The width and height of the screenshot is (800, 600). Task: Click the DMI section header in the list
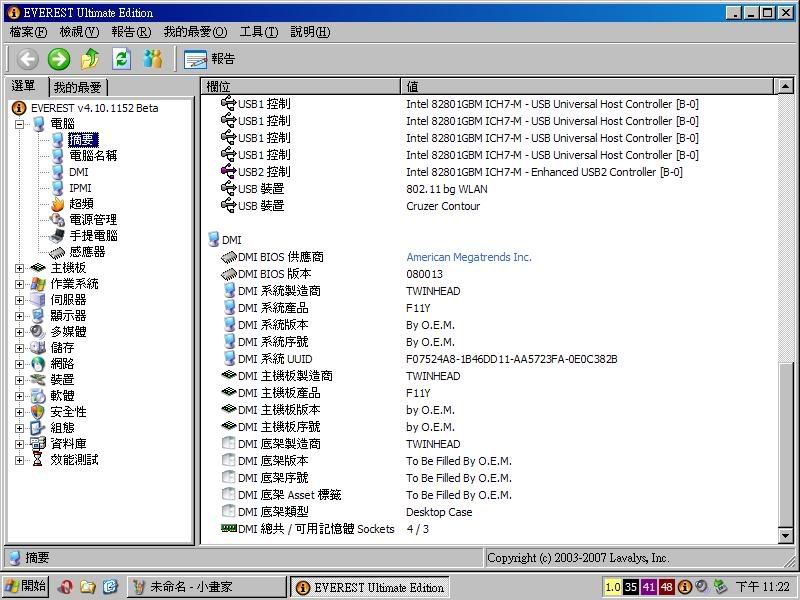click(x=225, y=240)
